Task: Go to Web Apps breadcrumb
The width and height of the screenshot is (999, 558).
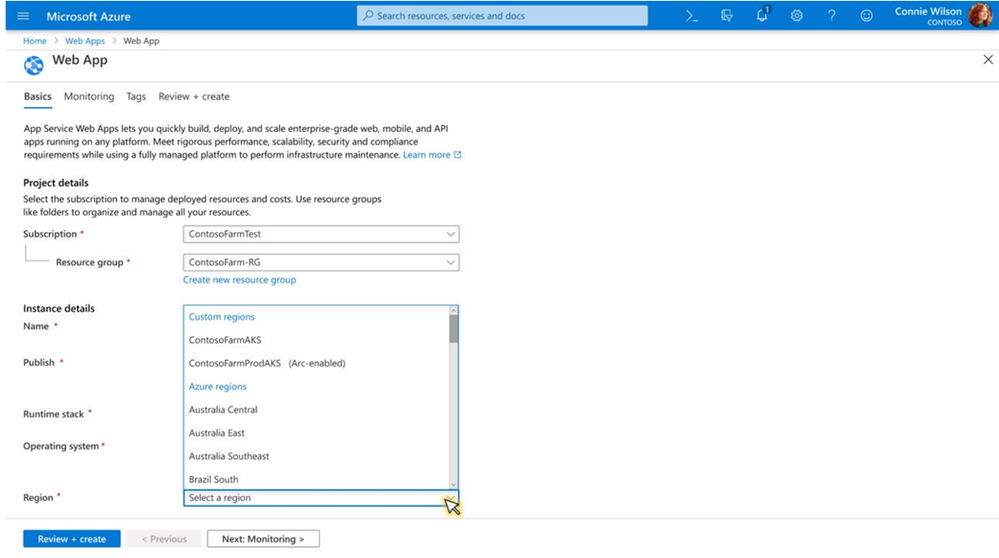Action: click(x=85, y=41)
